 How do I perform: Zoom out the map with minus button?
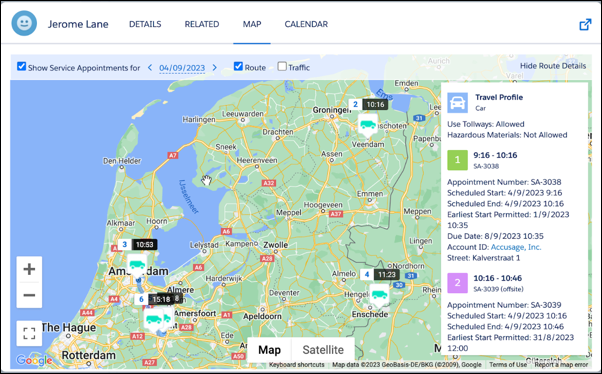point(29,295)
